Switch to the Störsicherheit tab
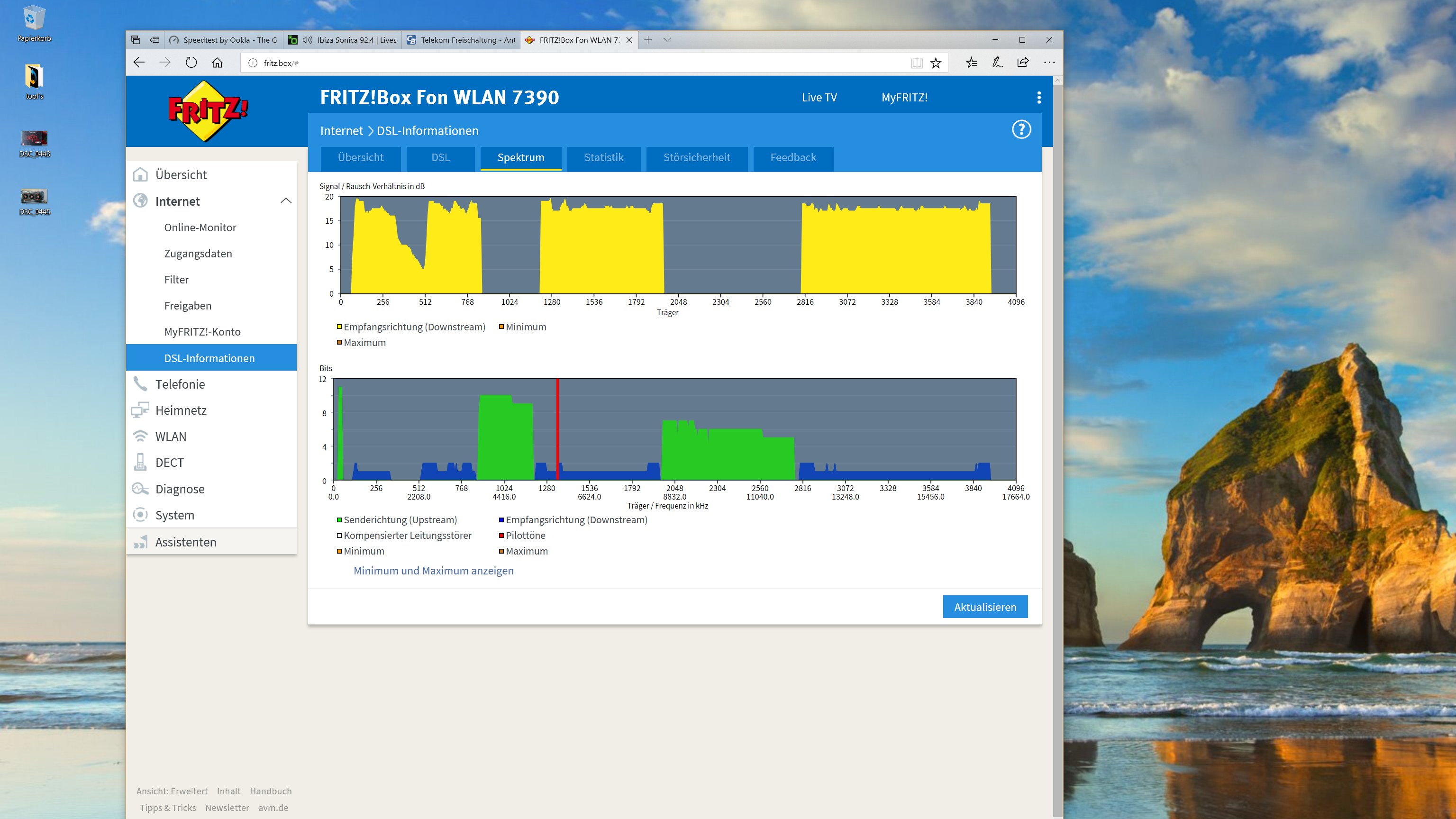The width and height of the screenshot is (1456, 819). click(696, 158)
